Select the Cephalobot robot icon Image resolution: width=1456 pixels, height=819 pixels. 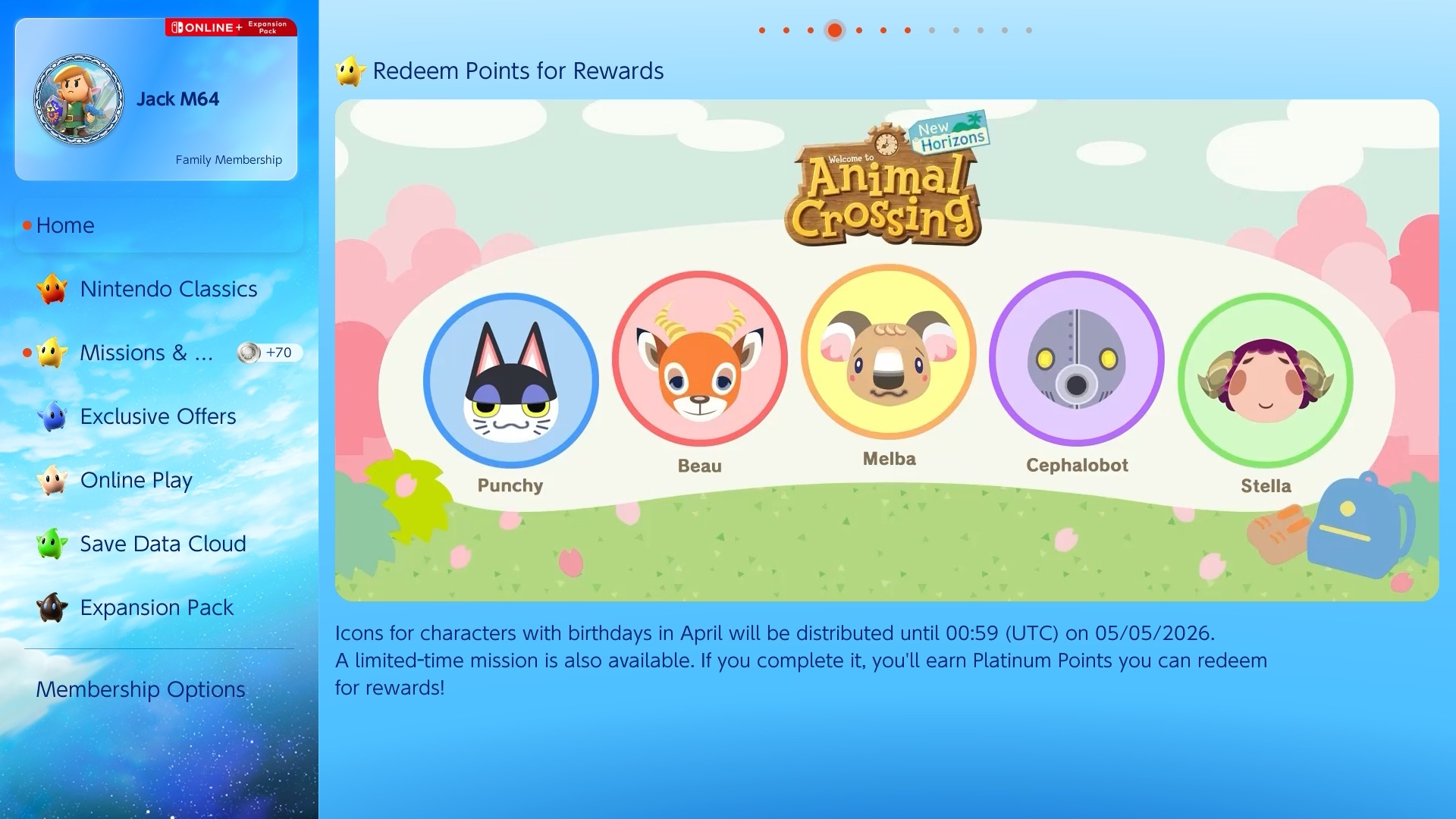coord(1077,359)
